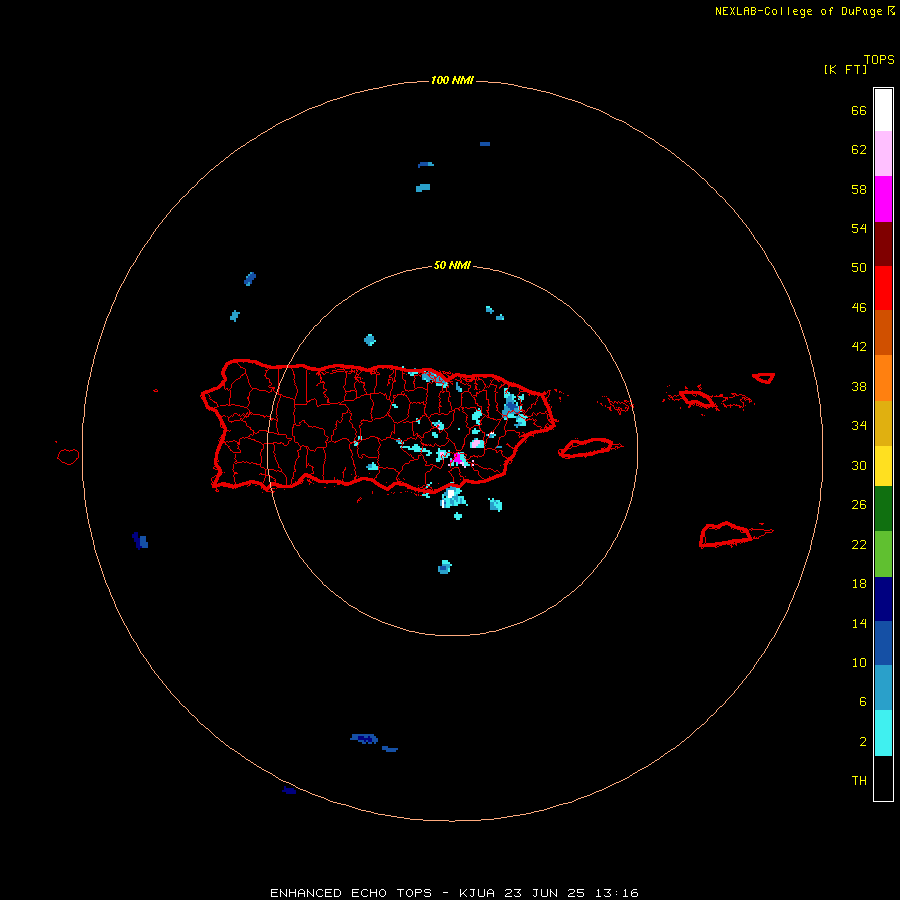Click the "6" legend value

[x=863, y=702]
